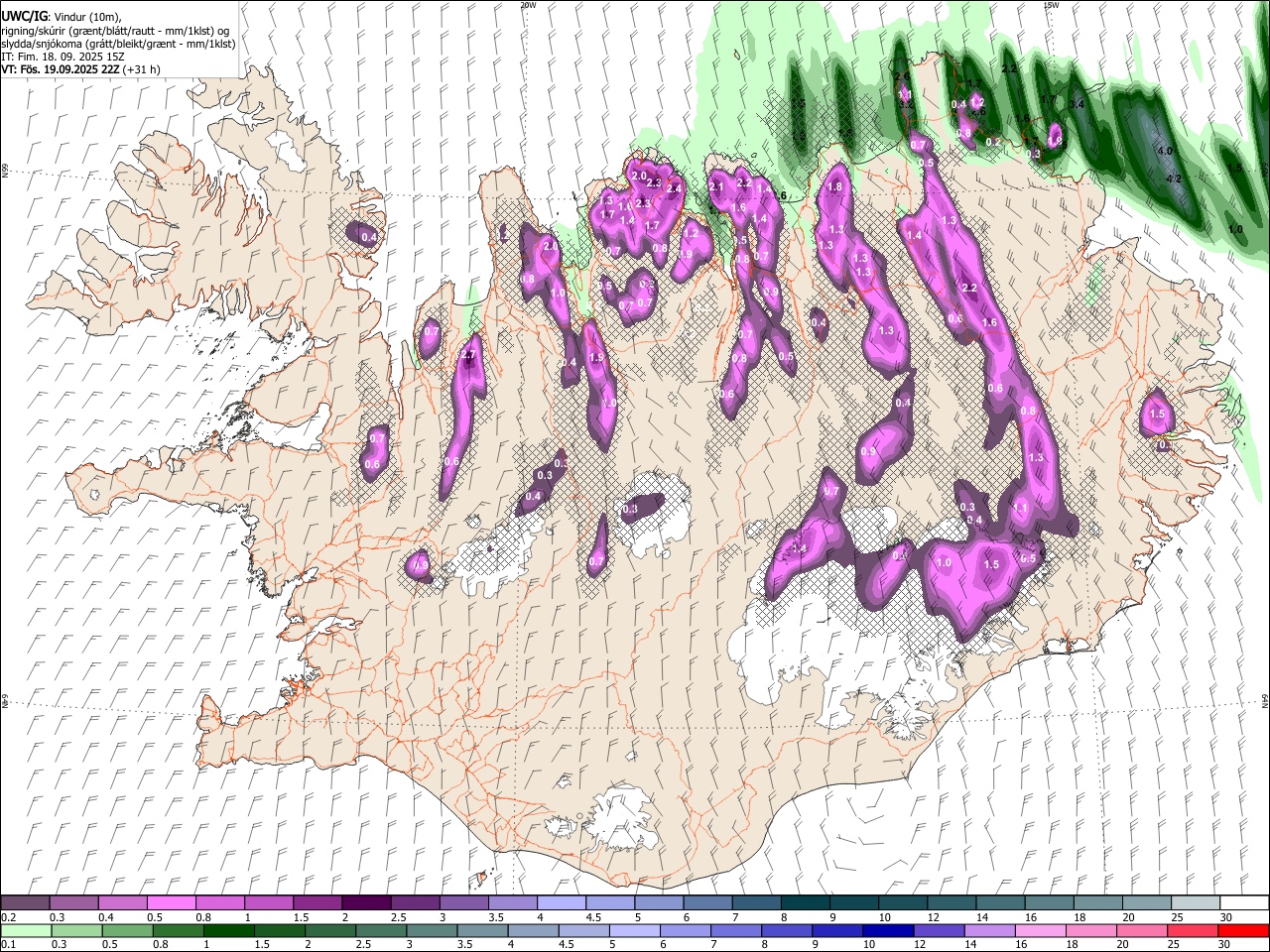1270x952 pixels.
Task: Click the 20W longitude label on top edge
Action: [528, 4]
